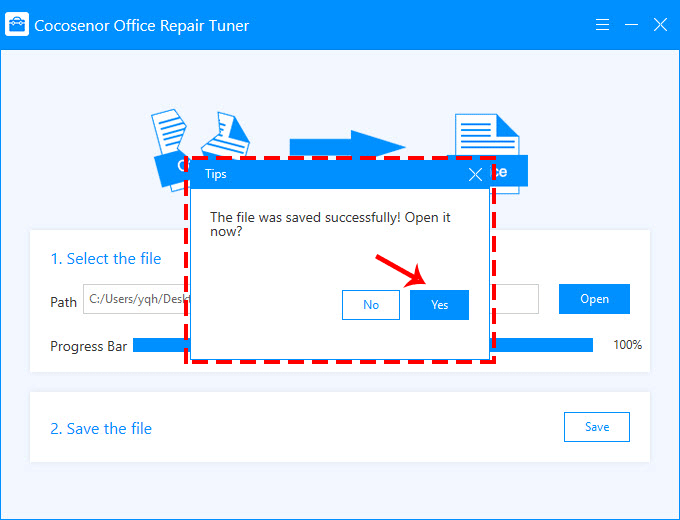Click No in the Tips dialog

(371, 305)
